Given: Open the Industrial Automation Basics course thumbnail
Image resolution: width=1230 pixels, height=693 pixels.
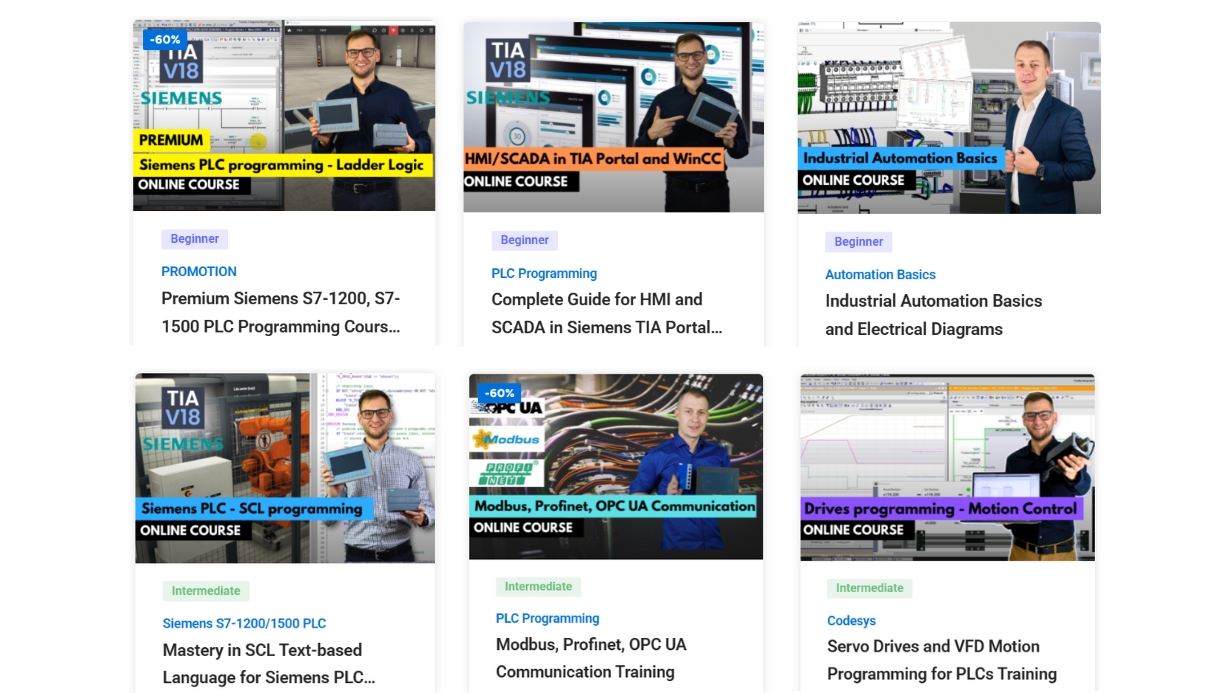Looking at the screenshot, I should click(948, 117).
